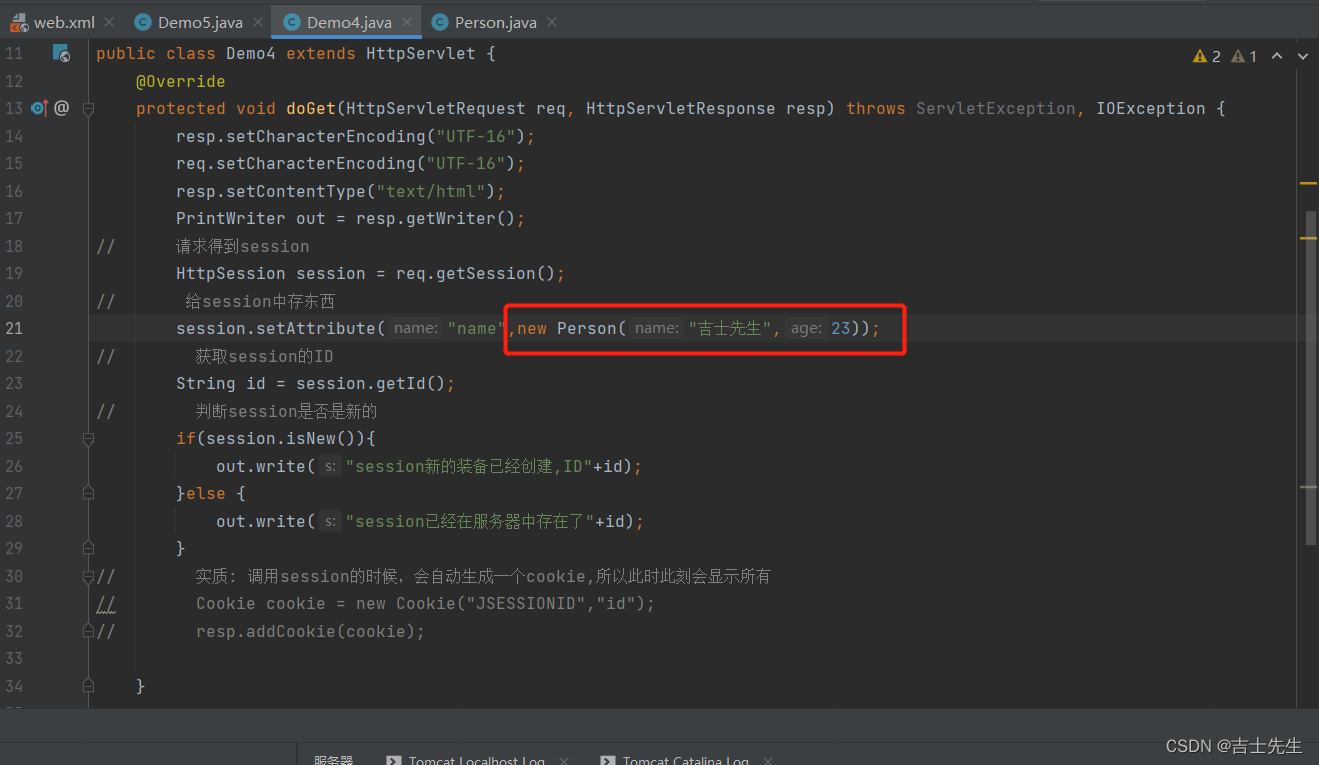The width and height of the screenshot is (1319, 765).
Task: Click the 'age:' parameter hint
Action: click(805, 328)
